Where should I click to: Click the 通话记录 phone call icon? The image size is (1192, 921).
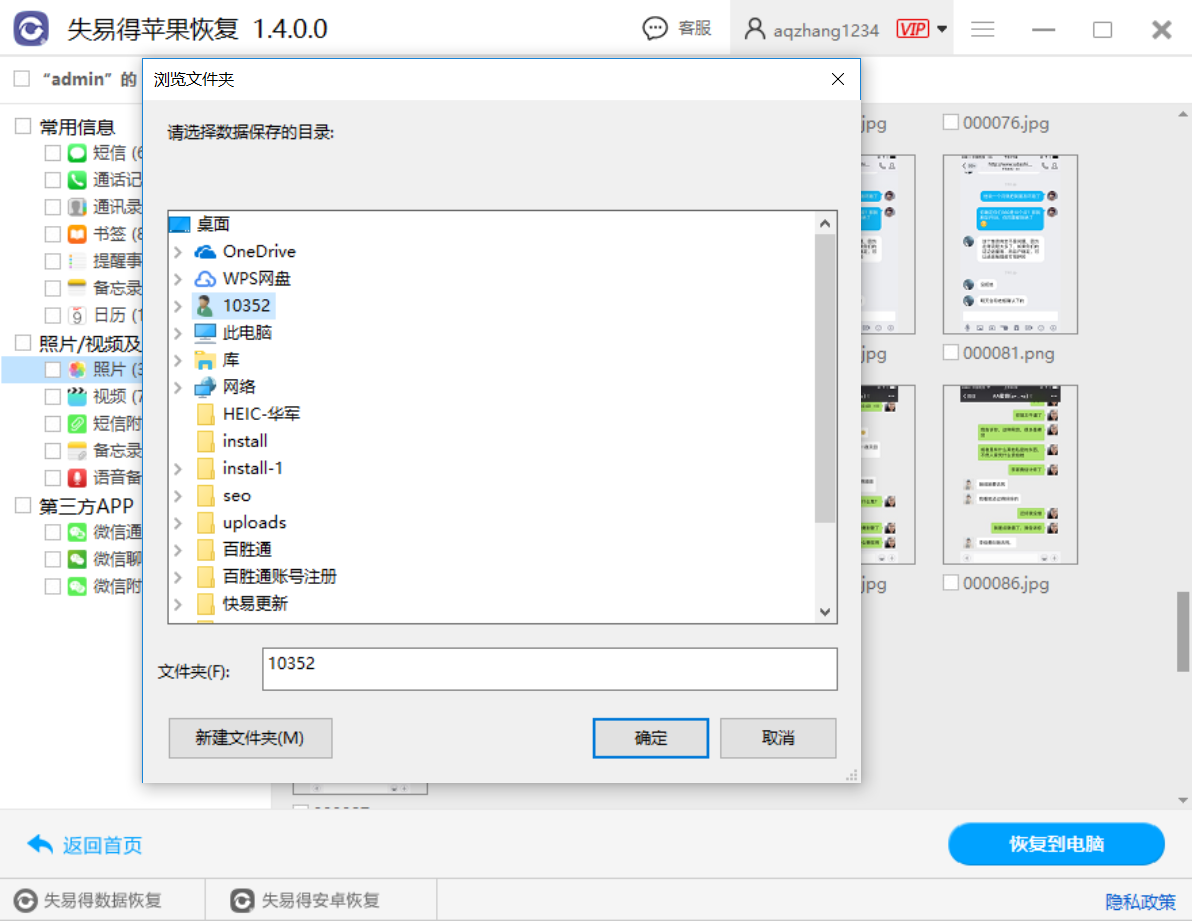tap(75, 179)
